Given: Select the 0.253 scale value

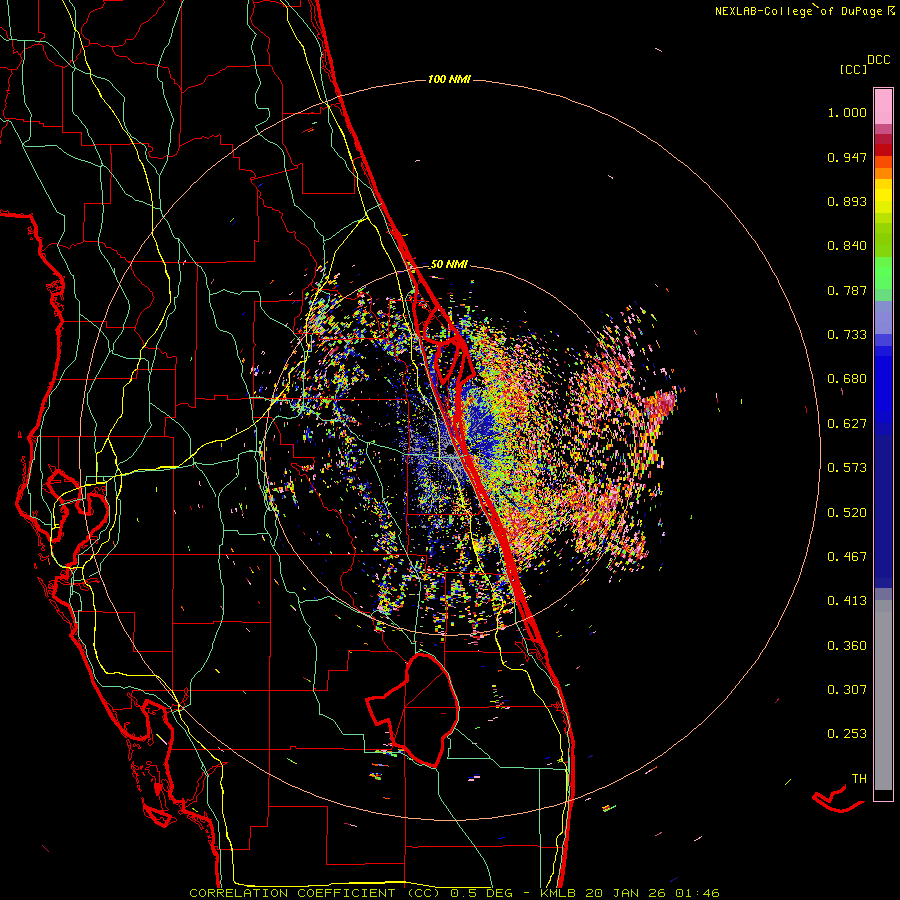Looking at the screenshot, I should pyautogui.click(x=847, y=734).
